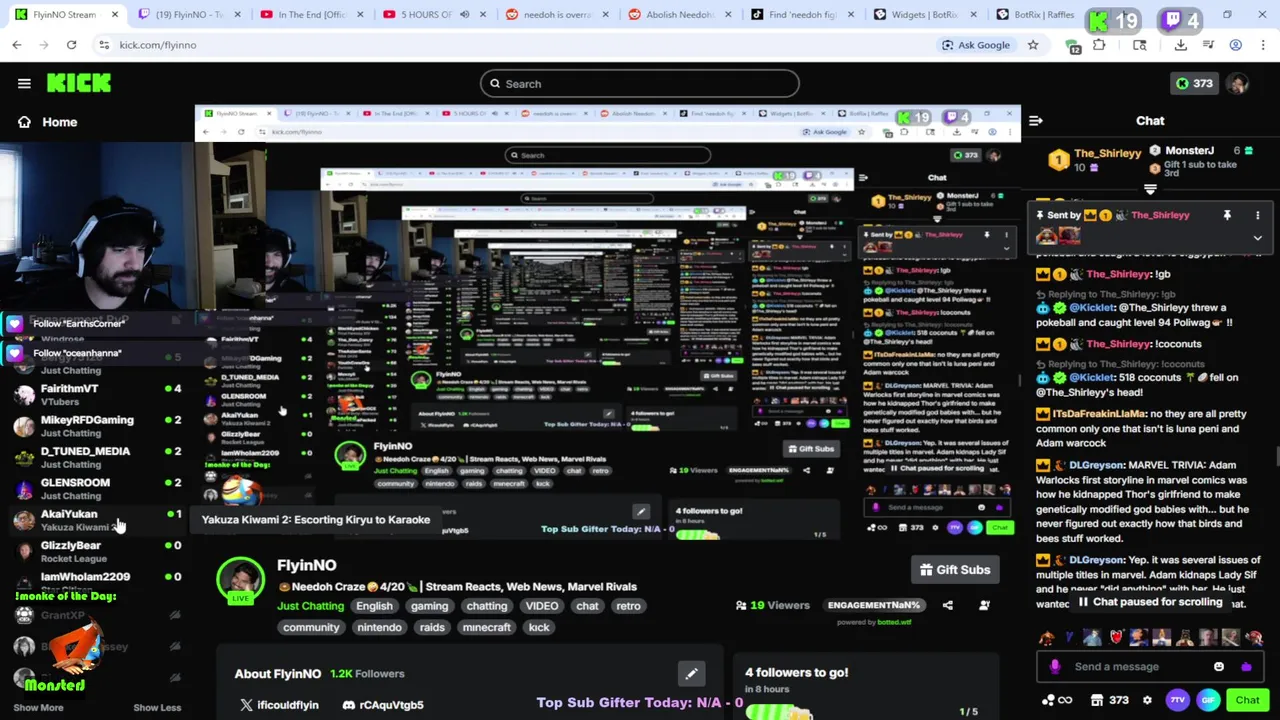Open MikeyRFDGaming channel in sidebar
The height and width of the screenshot is (720, 1280).
coord(97,426)
